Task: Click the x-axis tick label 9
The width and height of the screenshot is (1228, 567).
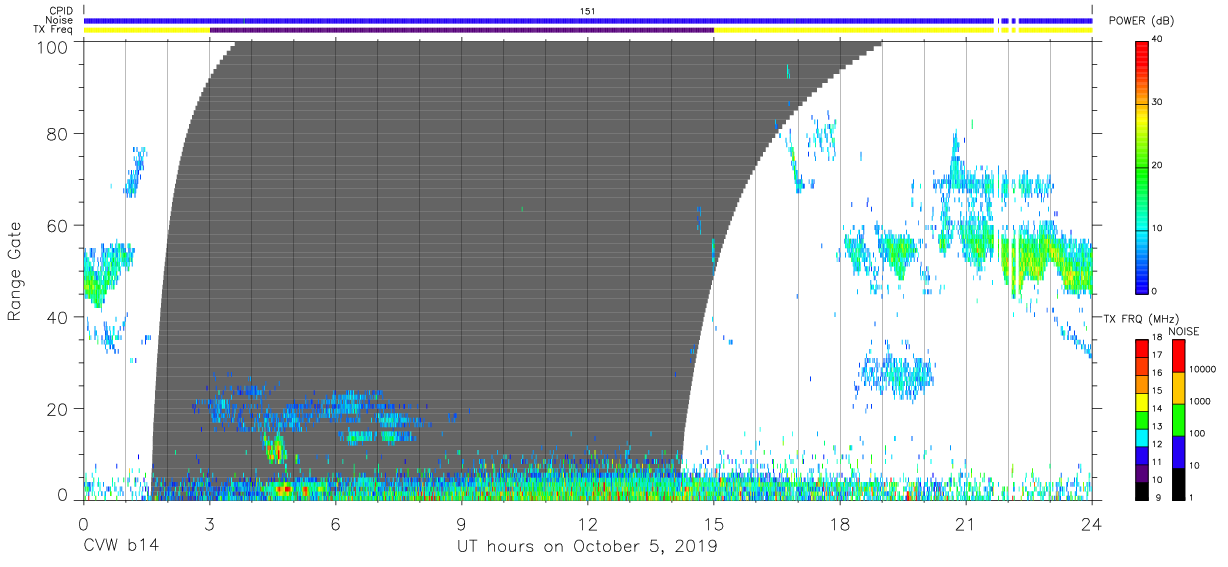Action: (x=461, y=523)
